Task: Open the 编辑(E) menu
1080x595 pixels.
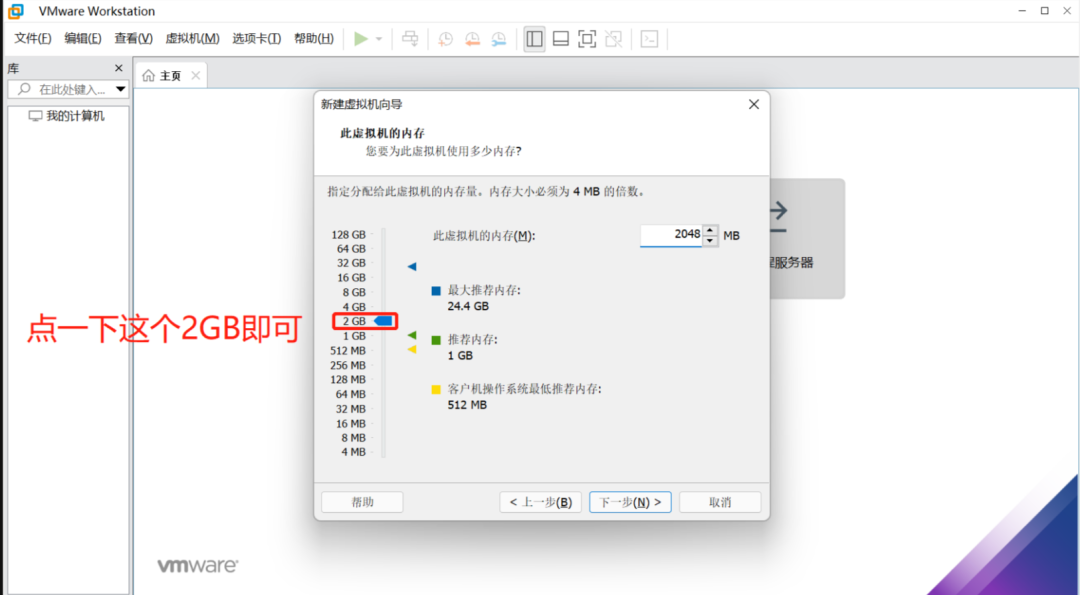Action: click(x=83, y=39)
